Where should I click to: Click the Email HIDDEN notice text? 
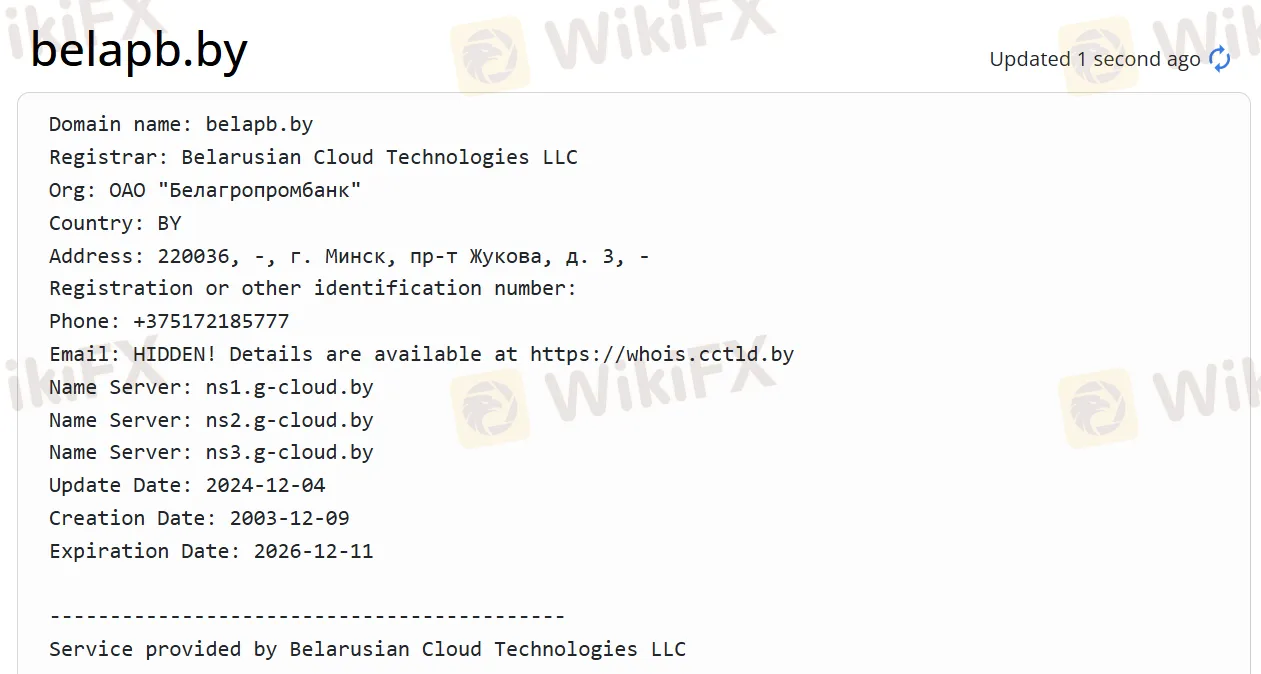point(420,353)
